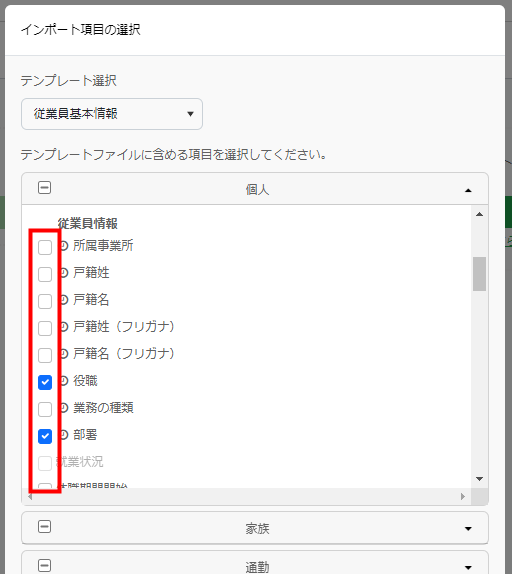Open the 従業員基本情報 template dropdown
Screen dimensions: 512x574
point(112,114)
